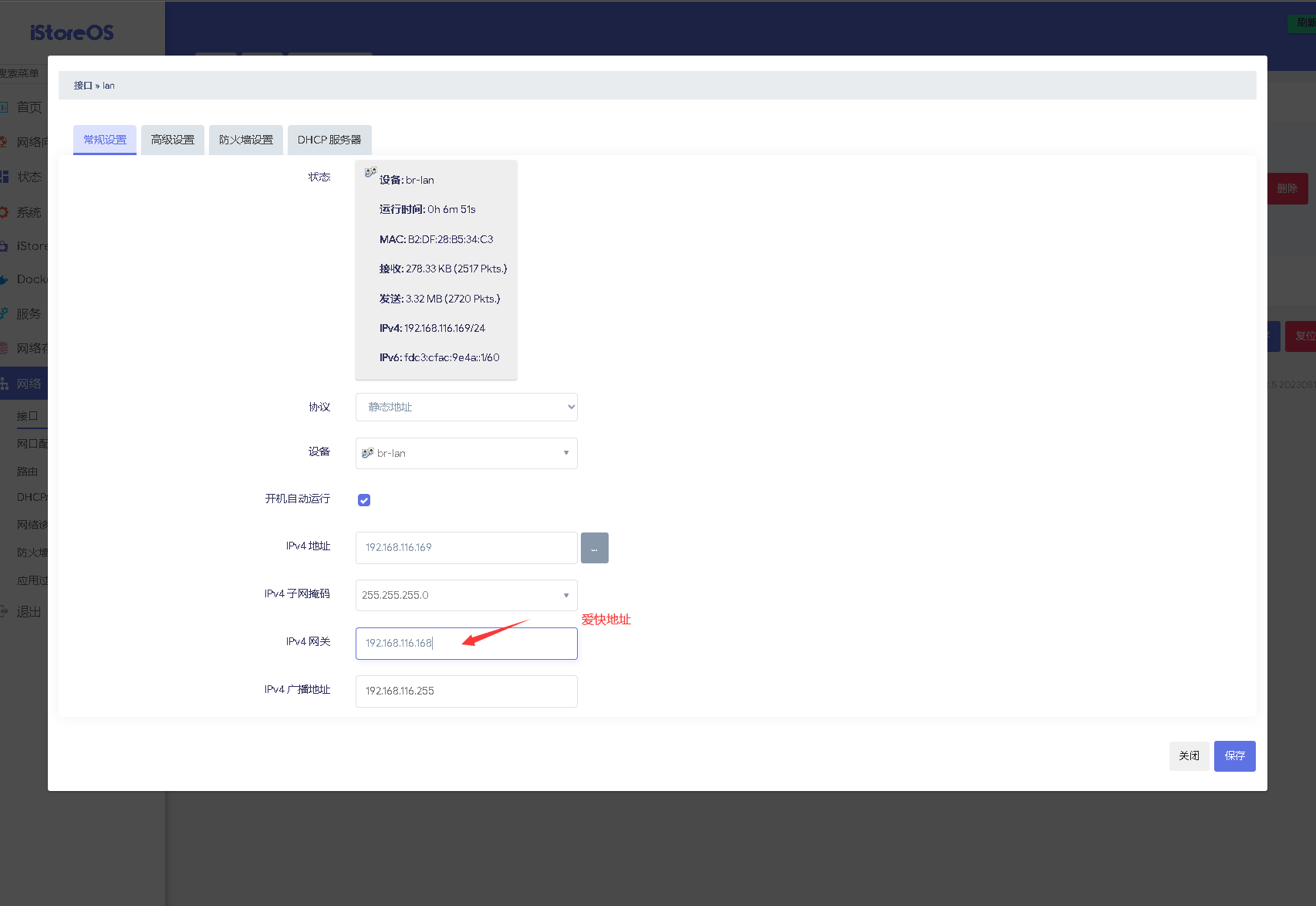Click the iStoreOS logo
The width and height of the screenshot is (1316, 906).
click(x=72, y=32)
